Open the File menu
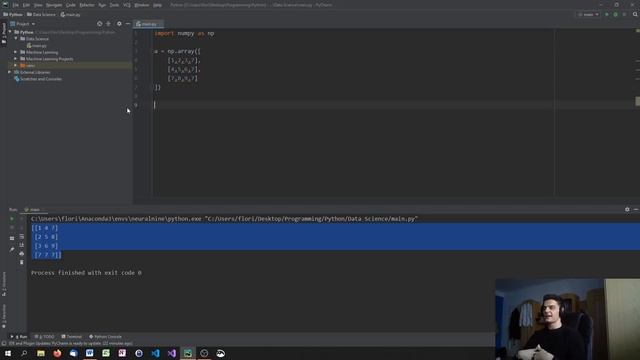The width and height of the screenshot is (640, 360). [16, 5]
